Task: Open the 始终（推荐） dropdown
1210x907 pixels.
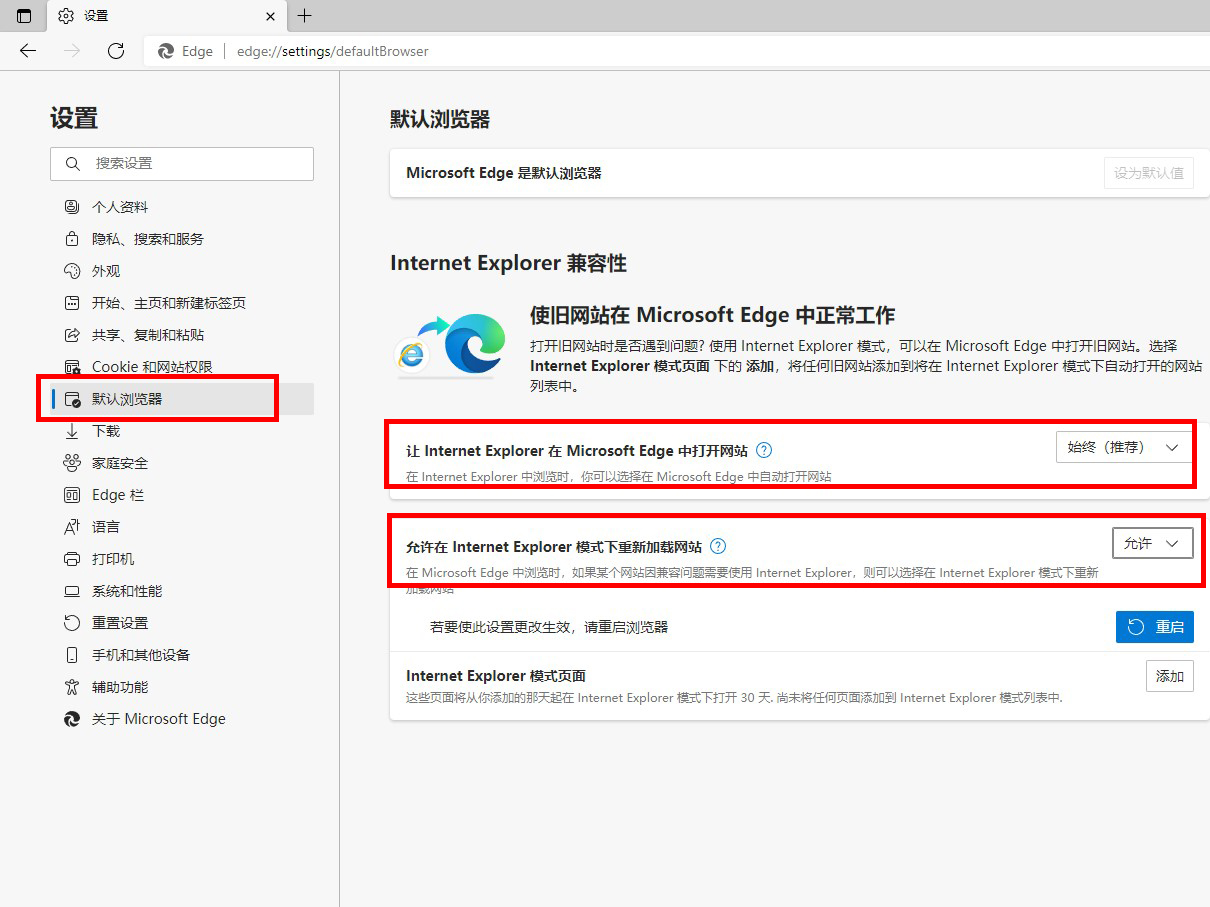Action: tap(1124, 447)
